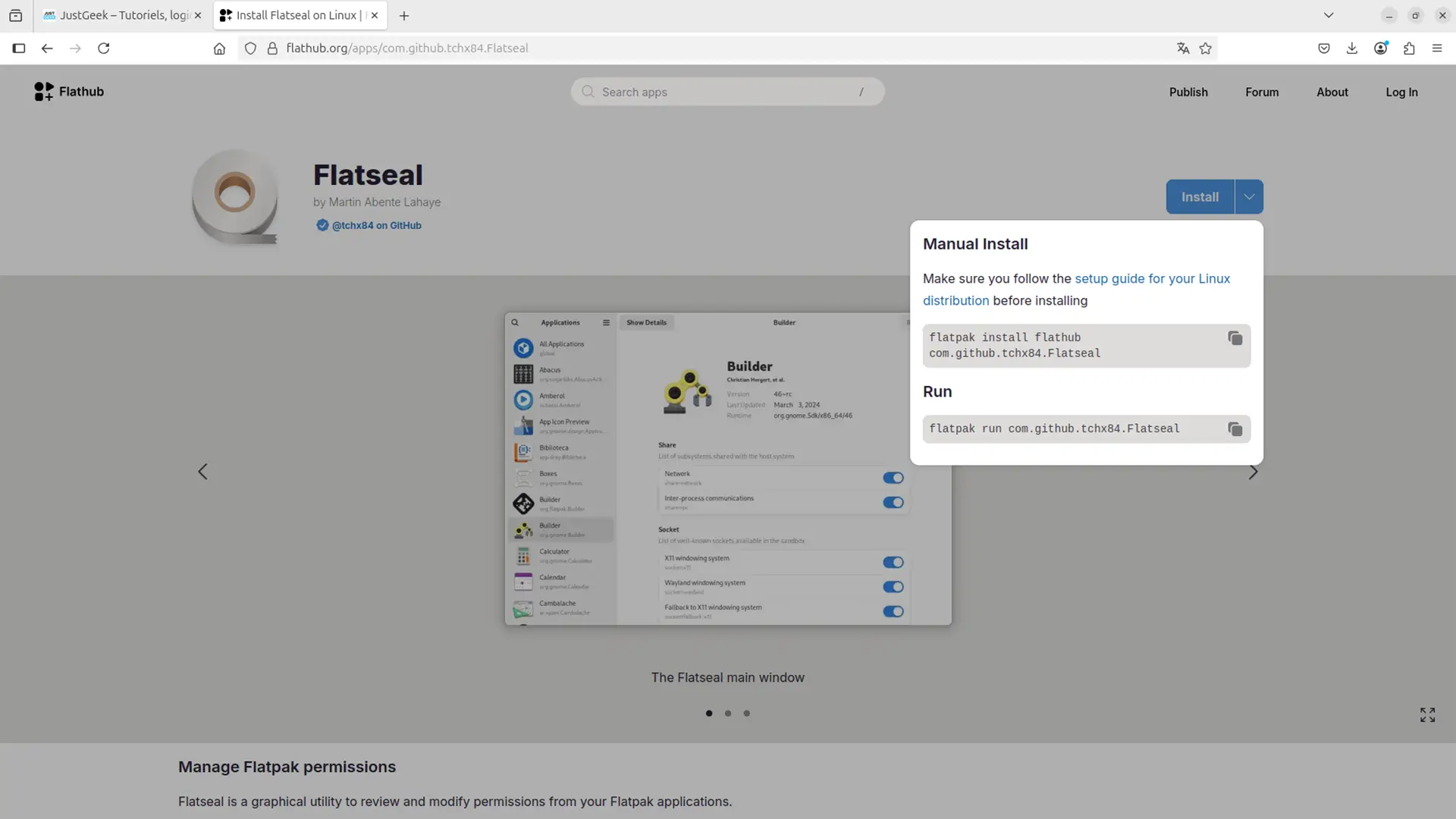
Task: Click the Flatseal main window screenshot
Action: [728, 469]
